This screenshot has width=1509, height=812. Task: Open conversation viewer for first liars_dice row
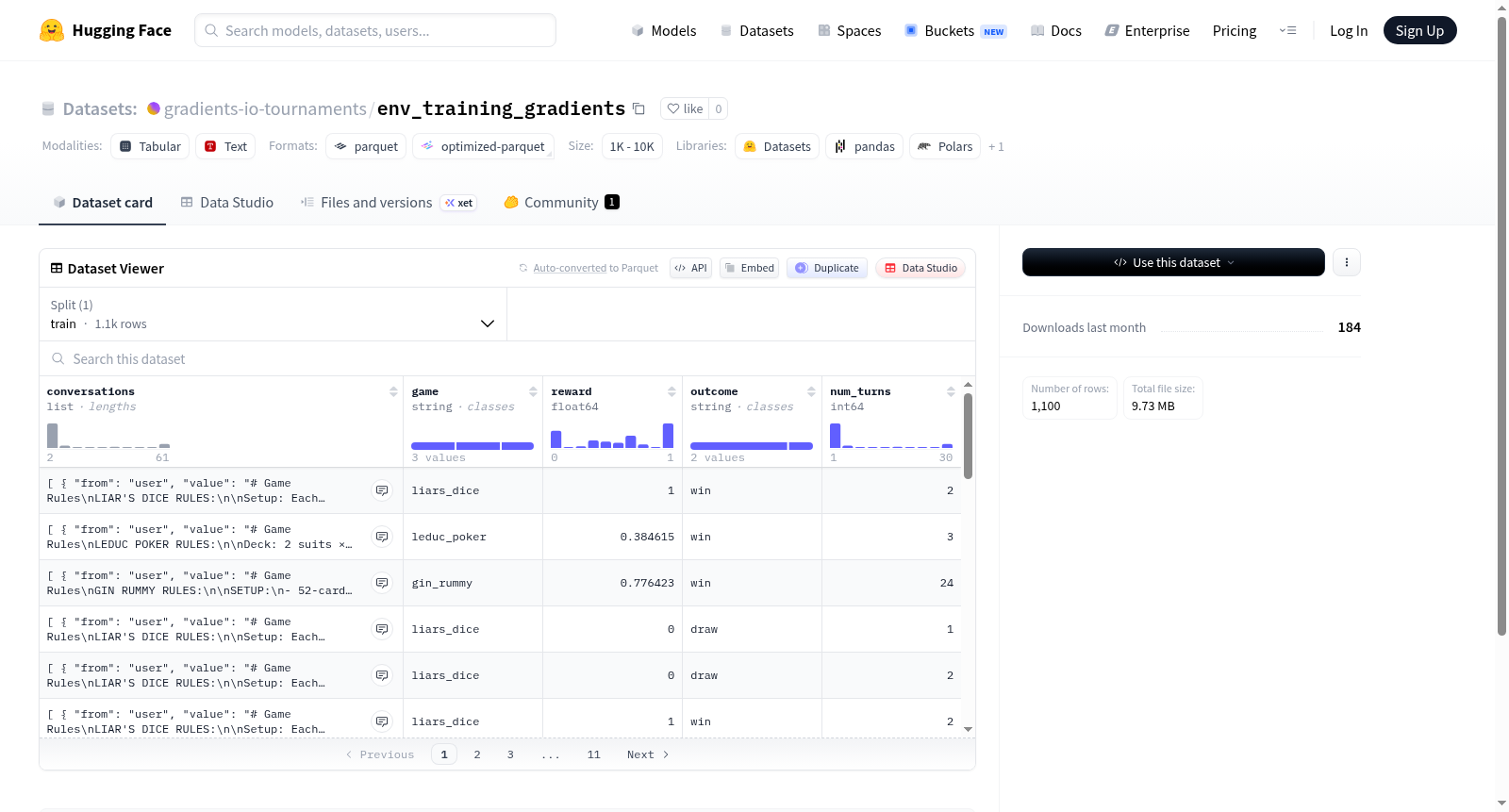382,490
